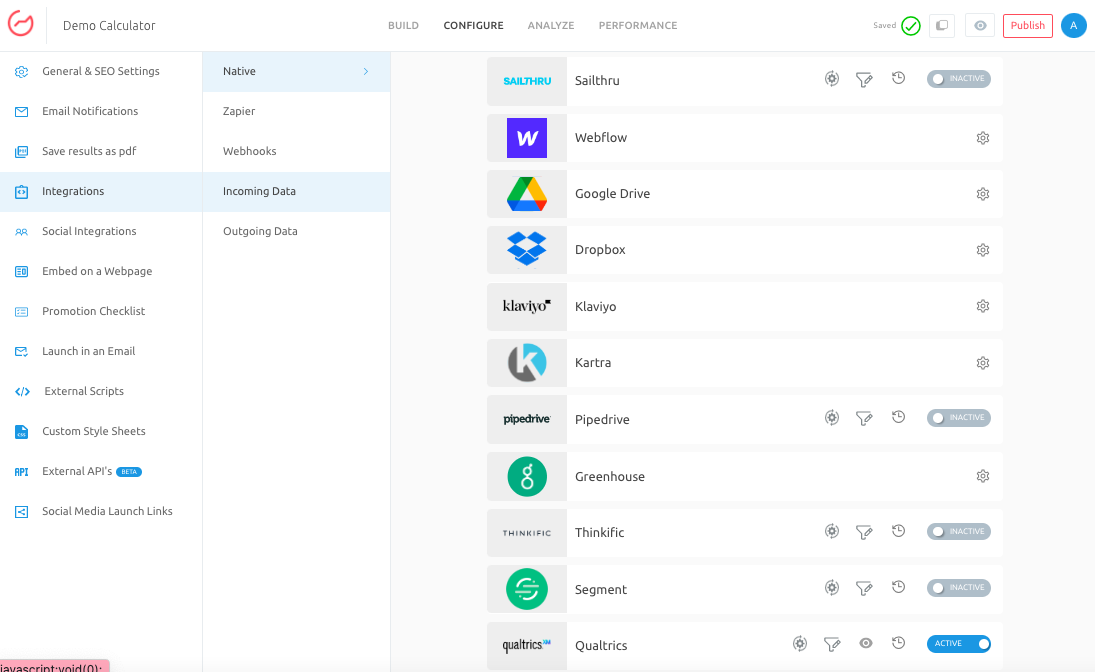The image size is (1095, 672).
Task: Open Sailthru filter-edit icon
Action: tap(865, 80)
